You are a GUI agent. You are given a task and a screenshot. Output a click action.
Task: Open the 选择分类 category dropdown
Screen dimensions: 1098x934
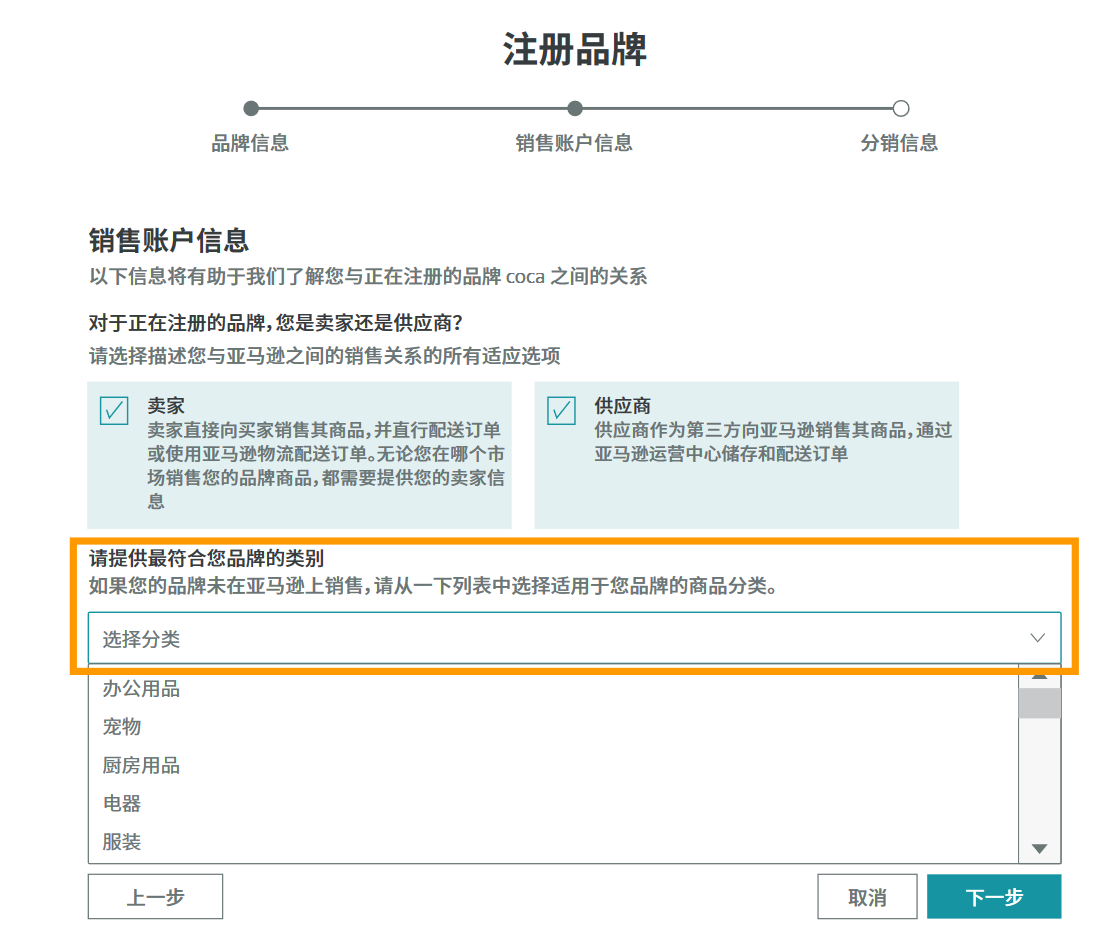pos(574,638)
